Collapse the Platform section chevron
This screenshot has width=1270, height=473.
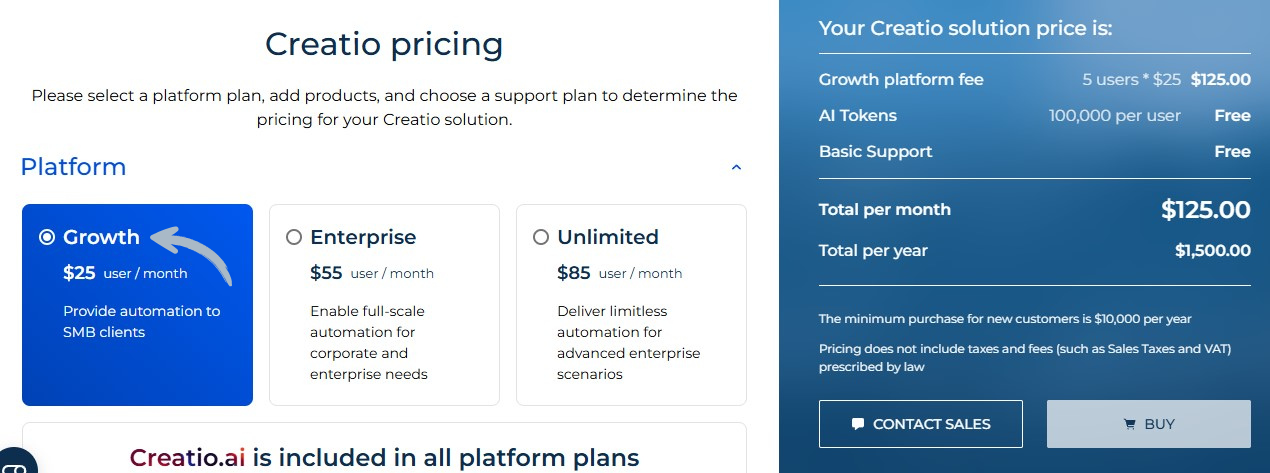(x=736, y=168)
